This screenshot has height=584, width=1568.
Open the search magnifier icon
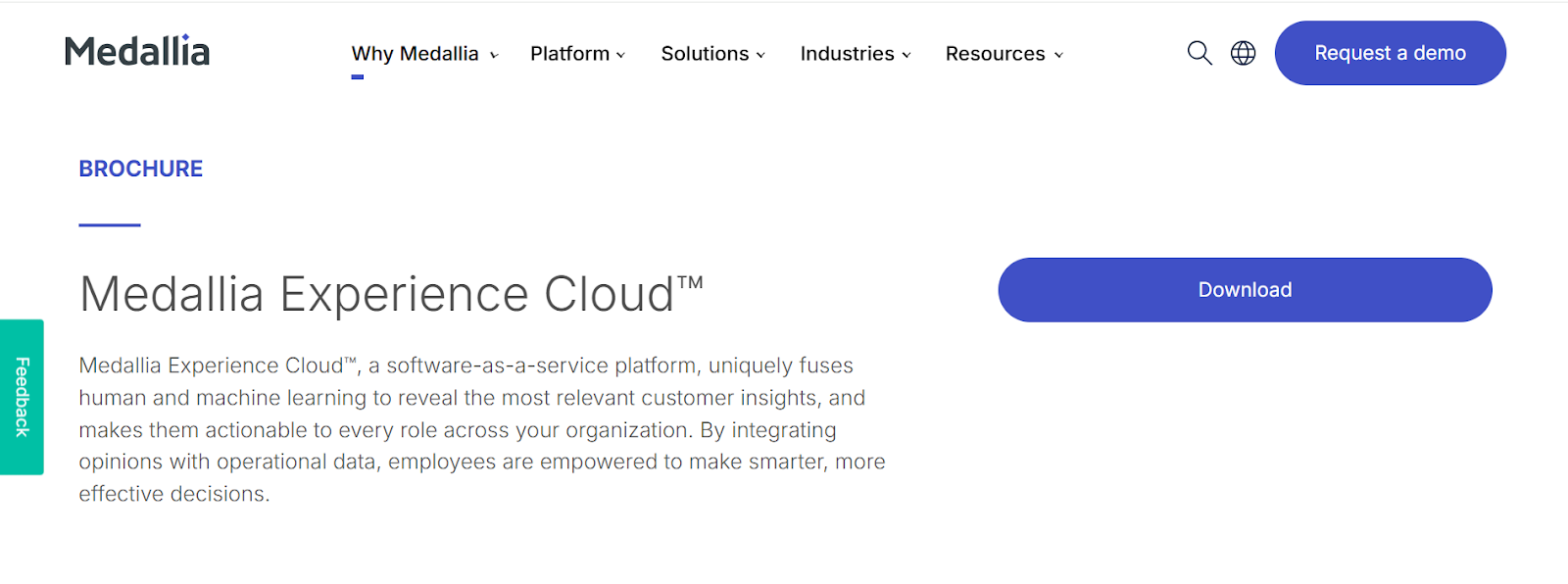pos(1200,53)
